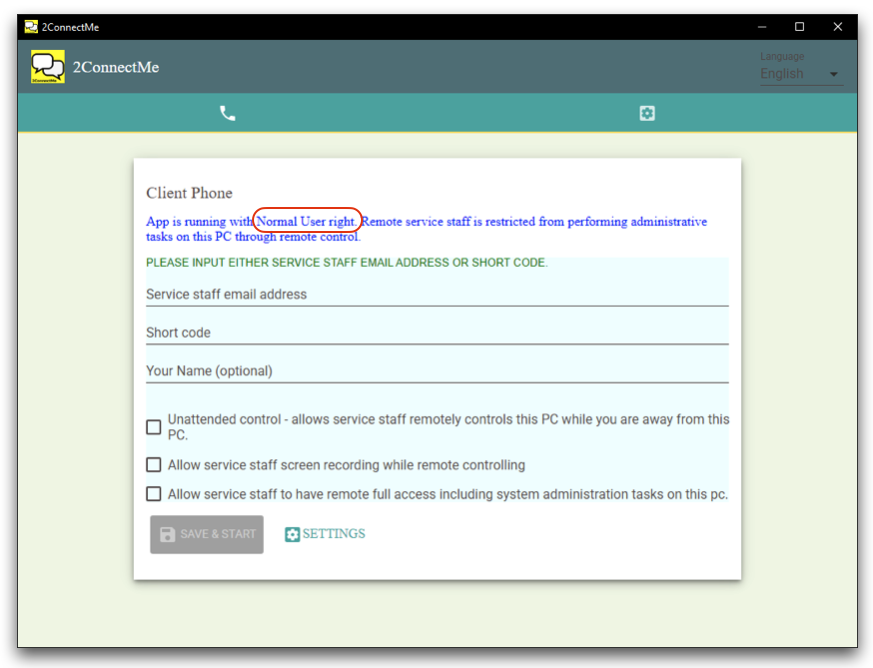Open the phone tab icon
Viewport: 873px width, 668px height.
(227, 114)
